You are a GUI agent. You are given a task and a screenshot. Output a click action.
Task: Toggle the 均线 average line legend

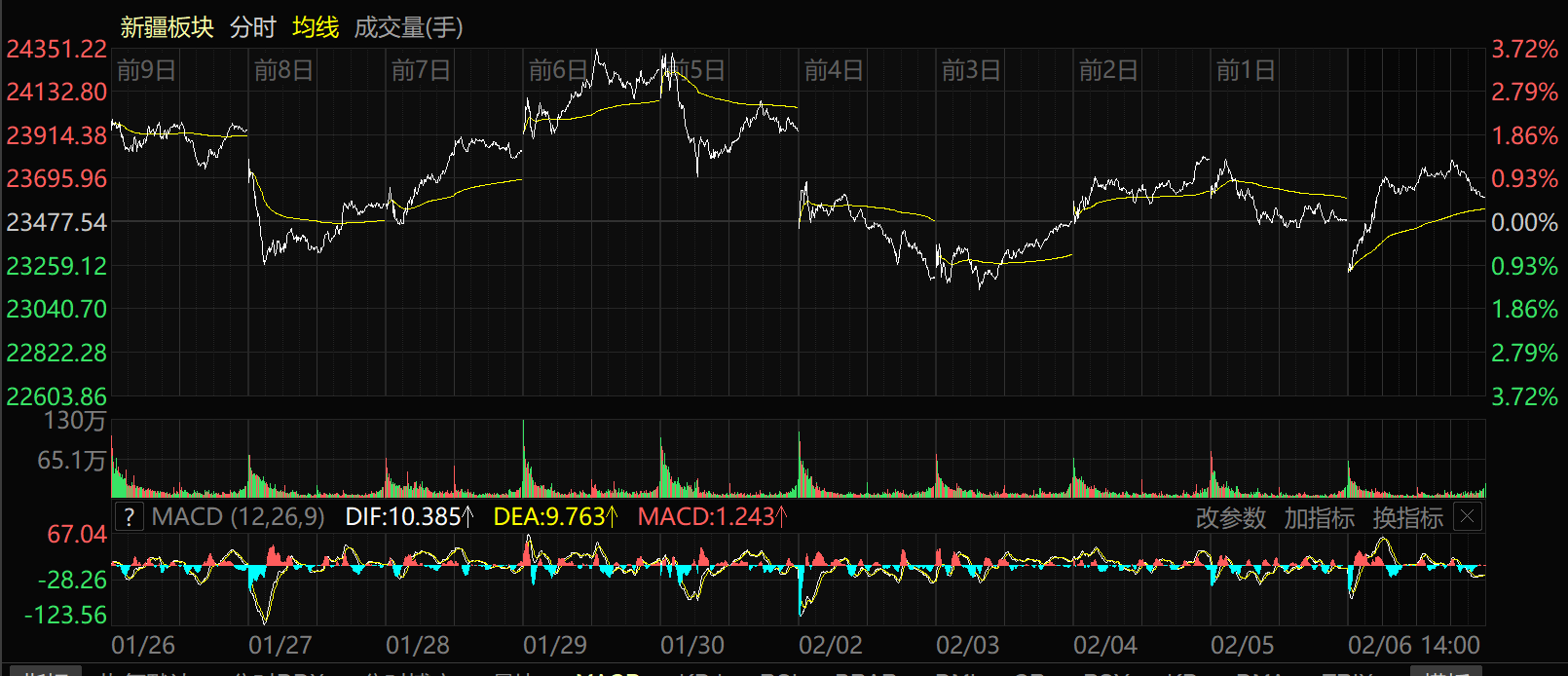[316, 27]
